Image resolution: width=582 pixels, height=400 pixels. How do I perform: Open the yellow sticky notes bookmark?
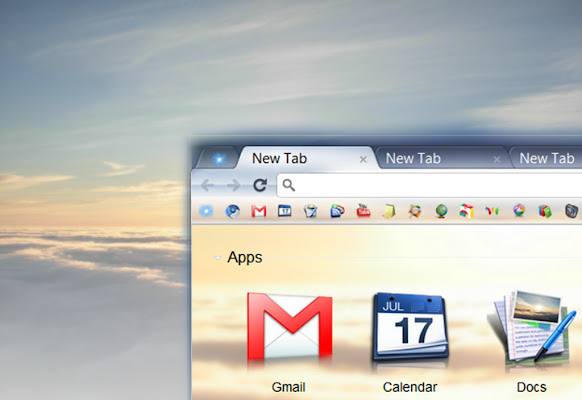pyautogui.click(x=389, y=211)
